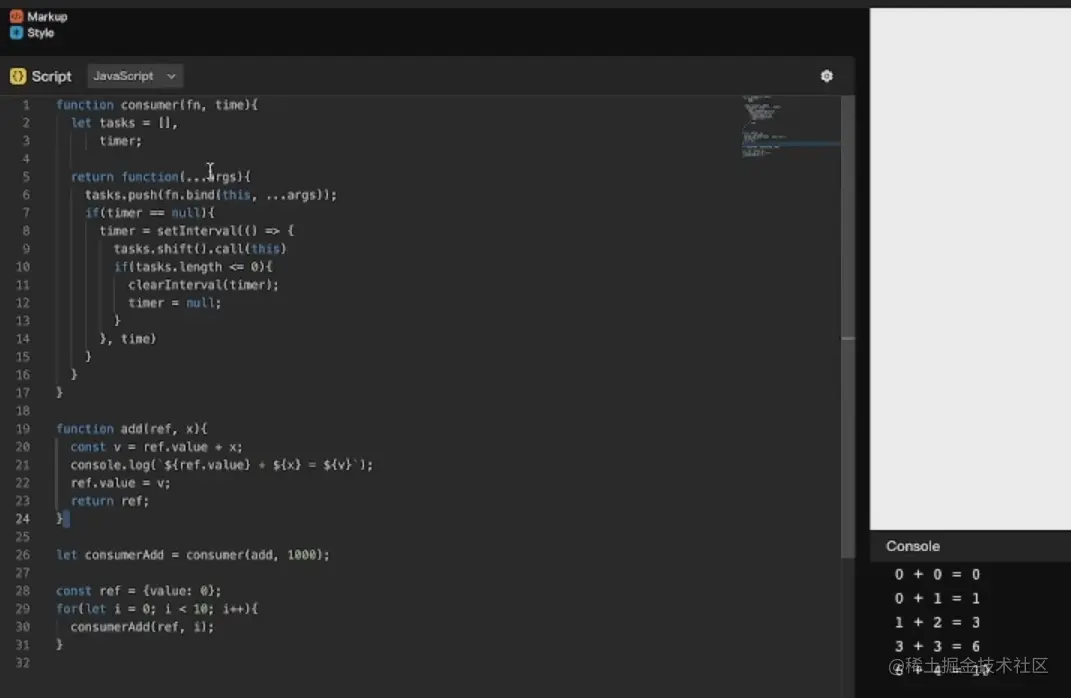Screen dimensions: 1071x698
Task: Click 'let consumerAdd = consumer(add, 1000);' line
Action: point(193,555)
